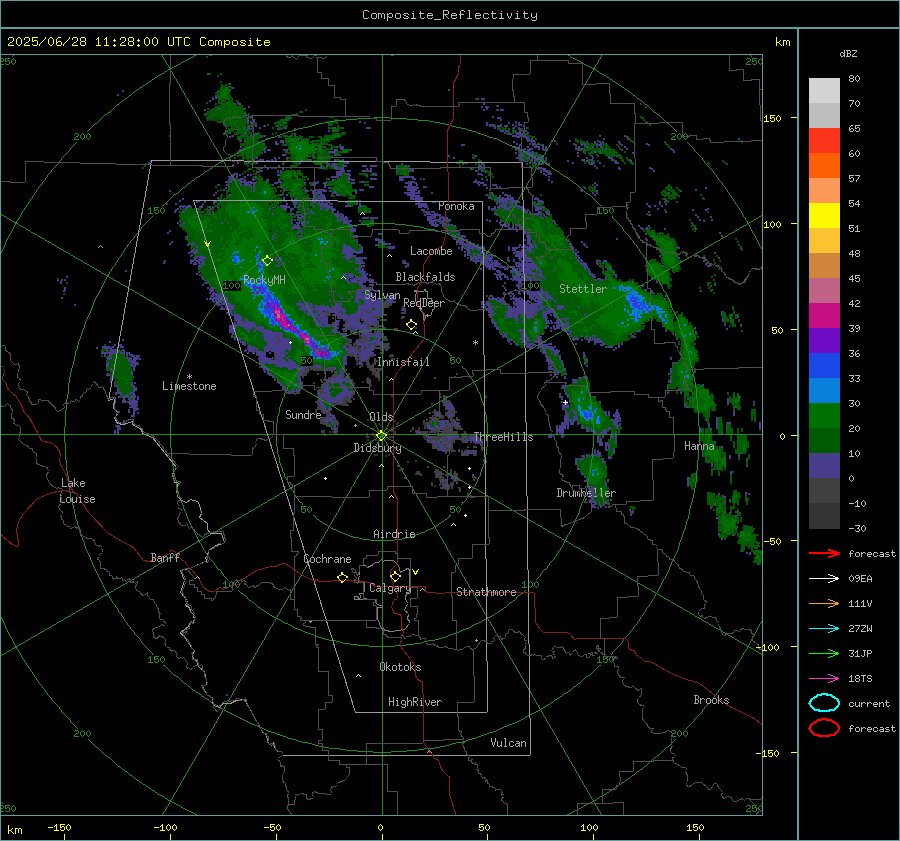
Task: Click the HighRiver city label
Action: tap(415, 702)
